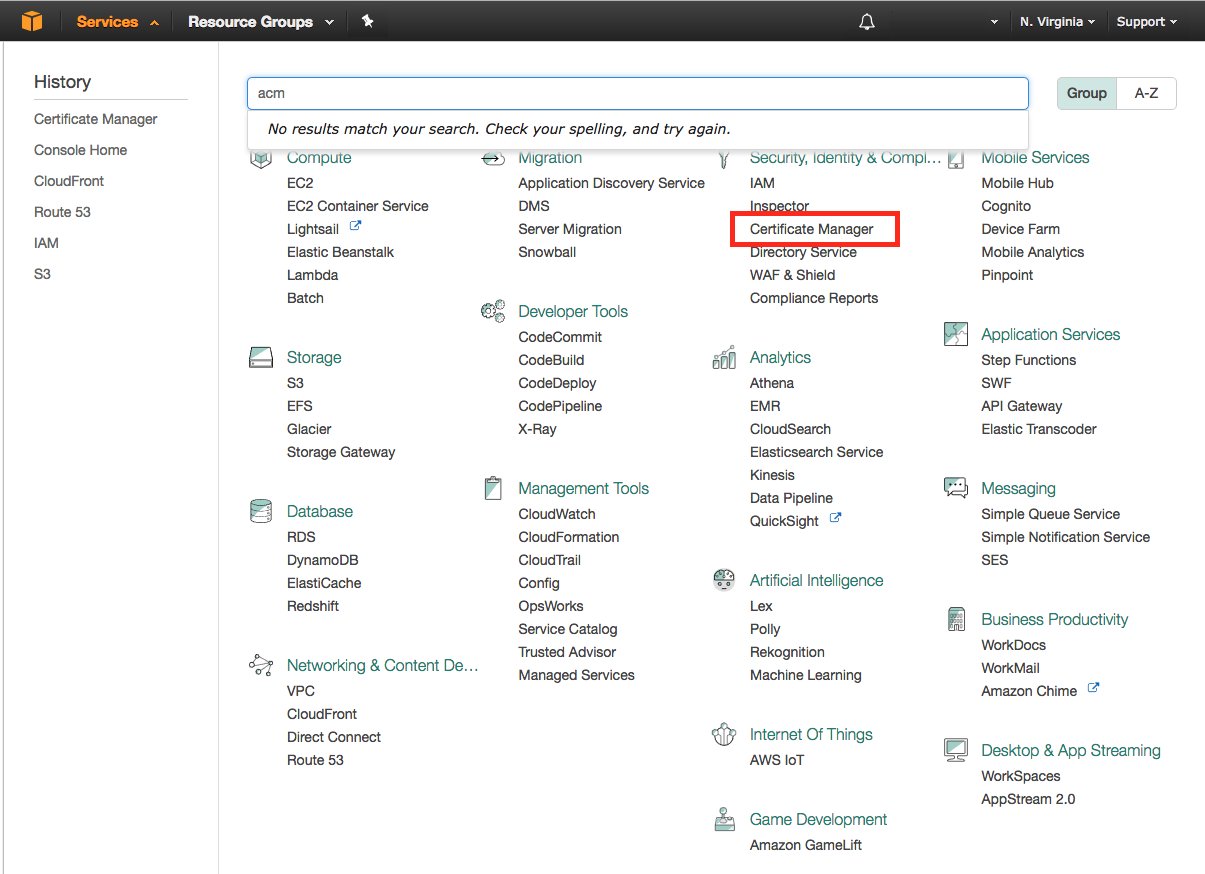Click the Storage category icon
Viewport: 1205px width, 874px height.
point(261,357)
